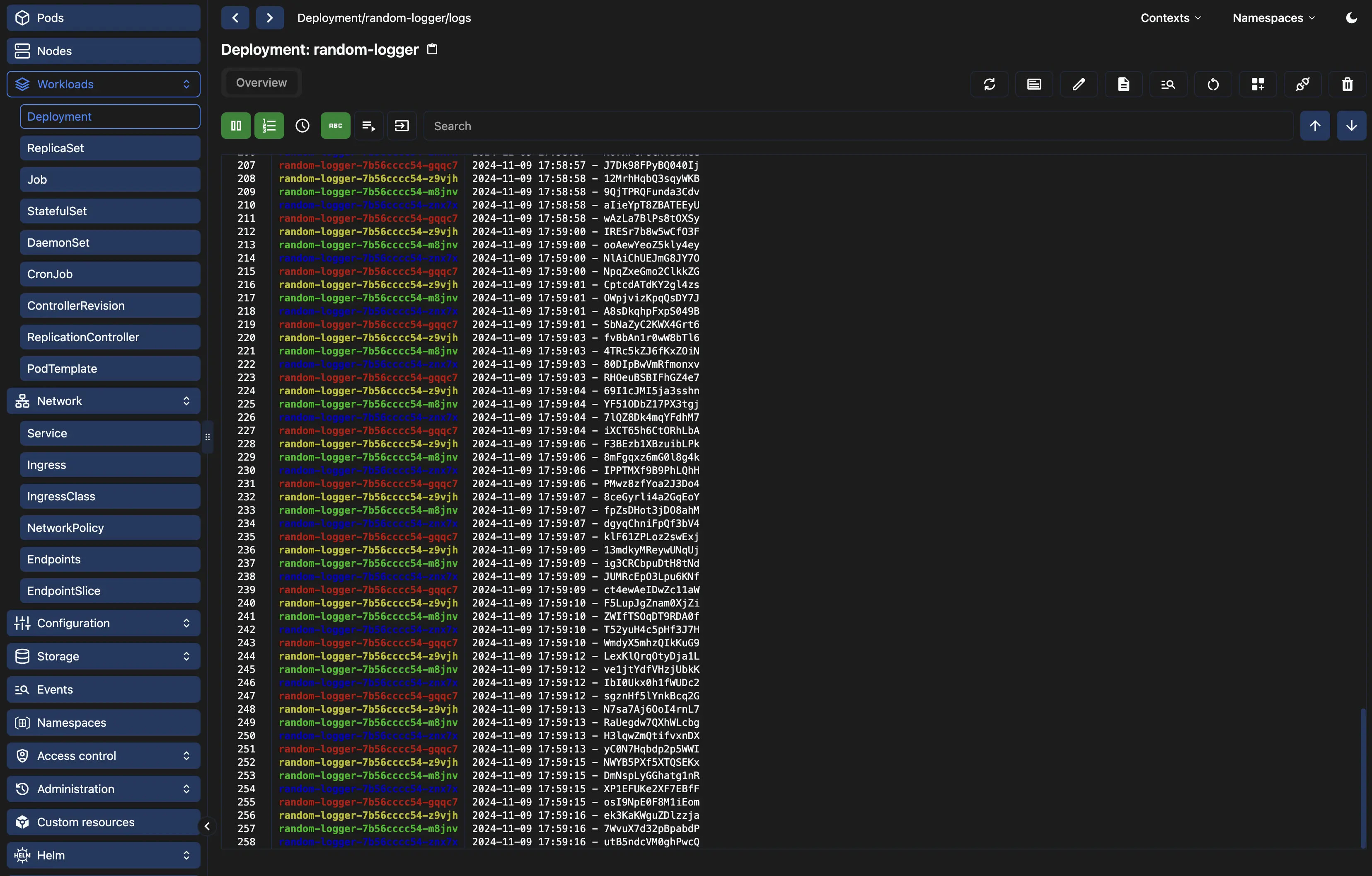The width and height of the screenshot is (1372, 876).
Task: Toggle the ABC text coloring button
Action: pyautogui.click(x=335, y=125)
